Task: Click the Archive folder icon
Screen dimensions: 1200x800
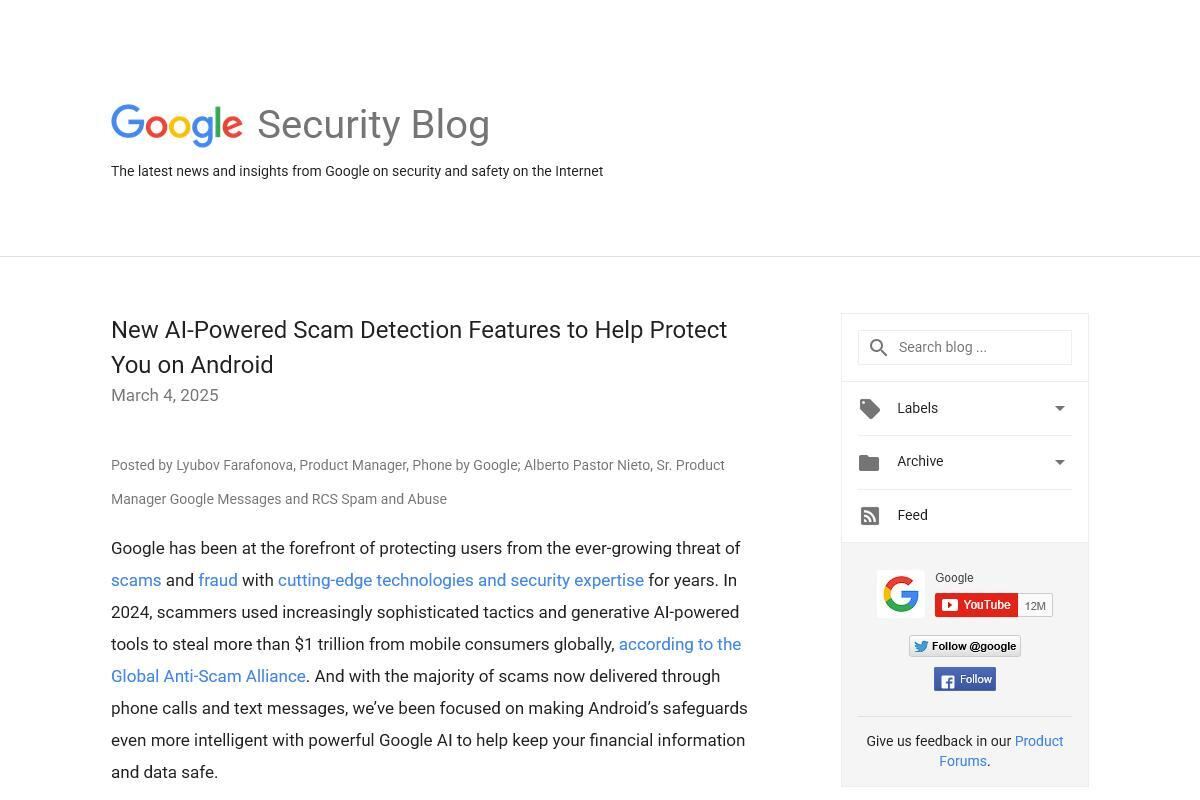Action: [x=869, y=463]
